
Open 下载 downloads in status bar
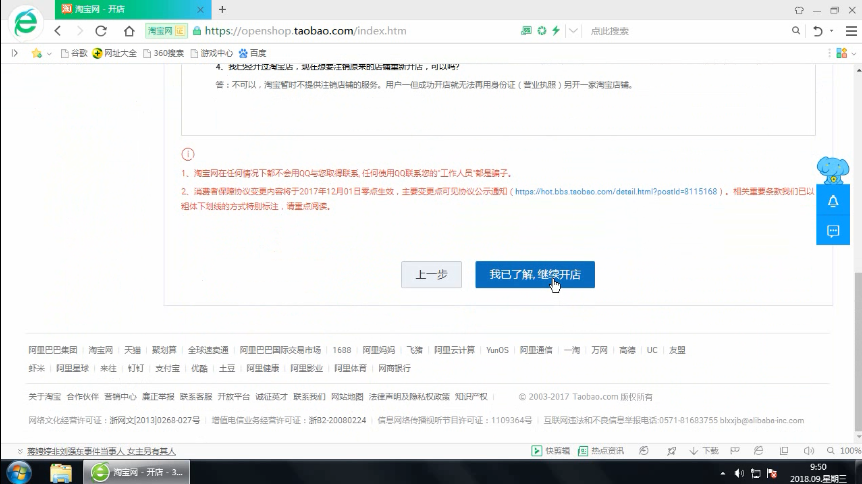704,450
